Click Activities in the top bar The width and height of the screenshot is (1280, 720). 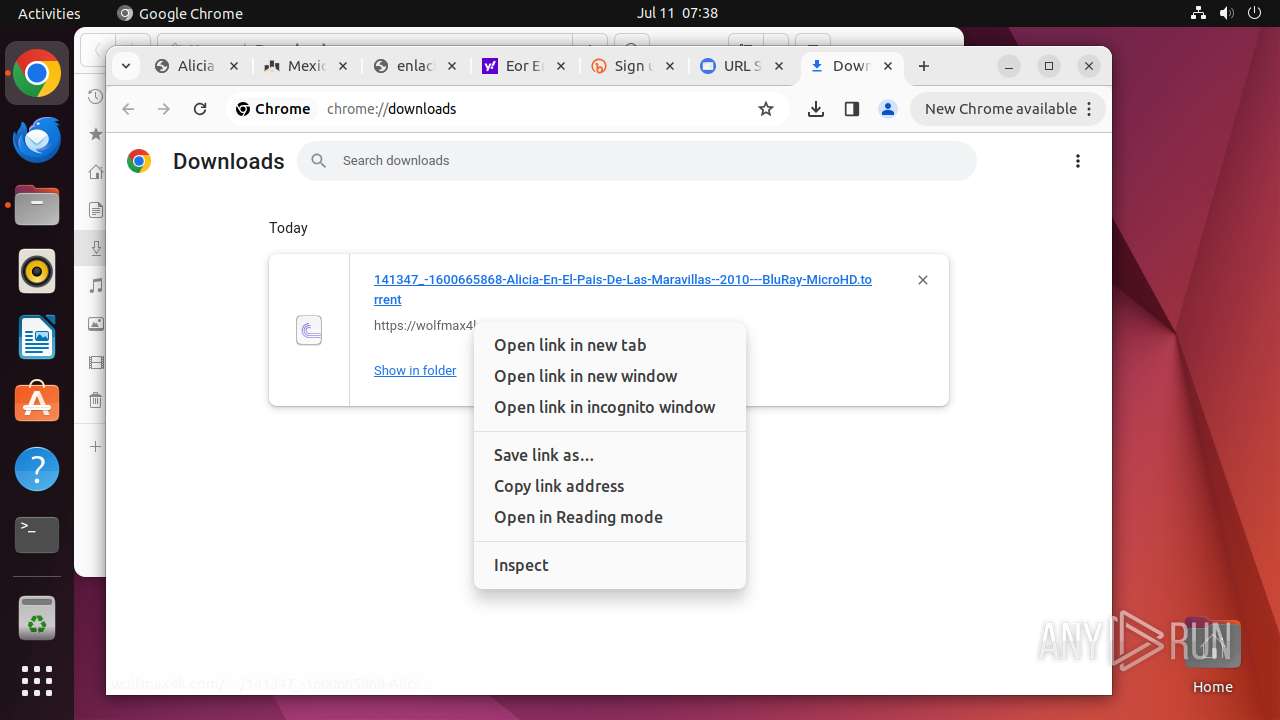point(49,13)
